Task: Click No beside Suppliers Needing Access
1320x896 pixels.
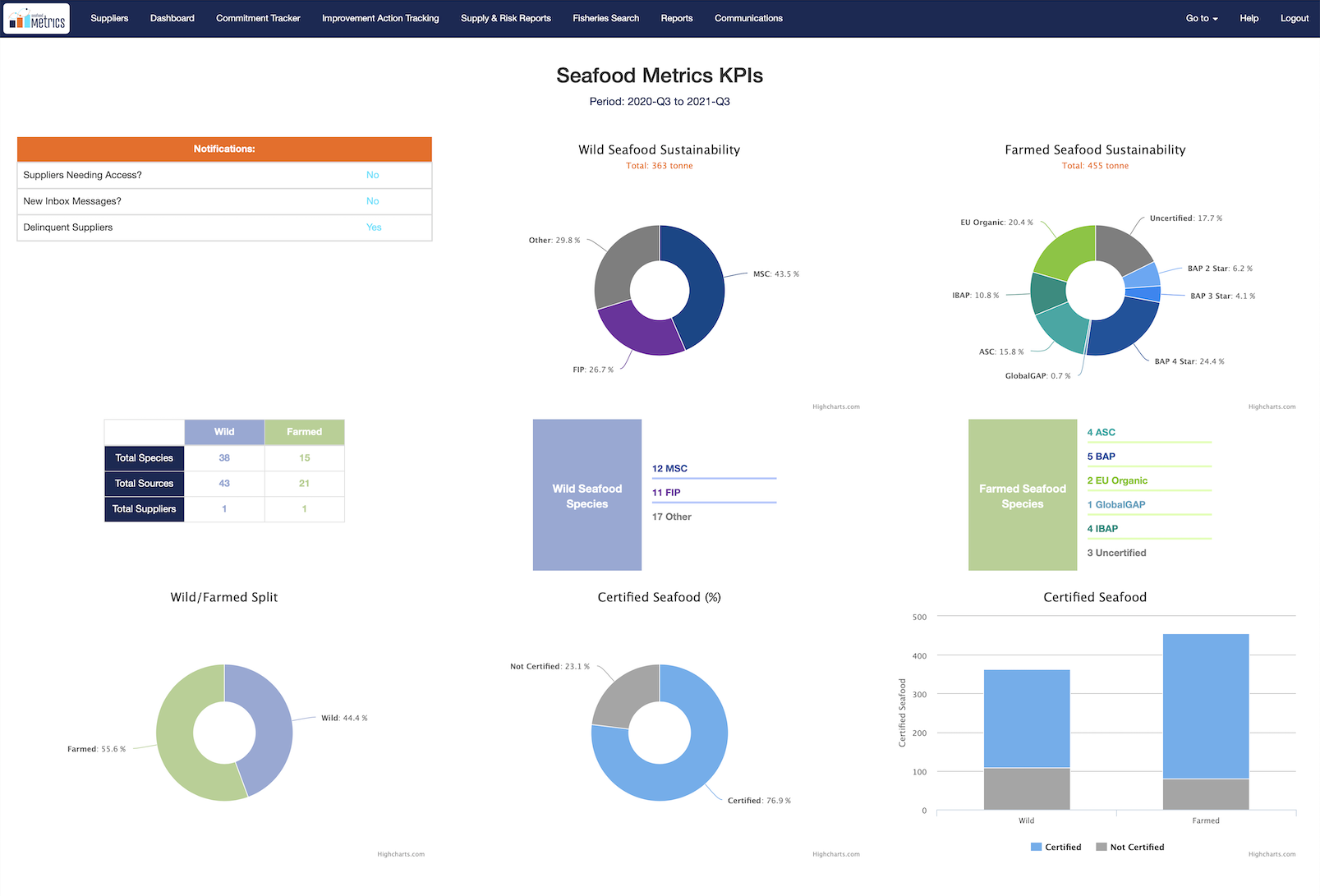Action: click(372, 175)
